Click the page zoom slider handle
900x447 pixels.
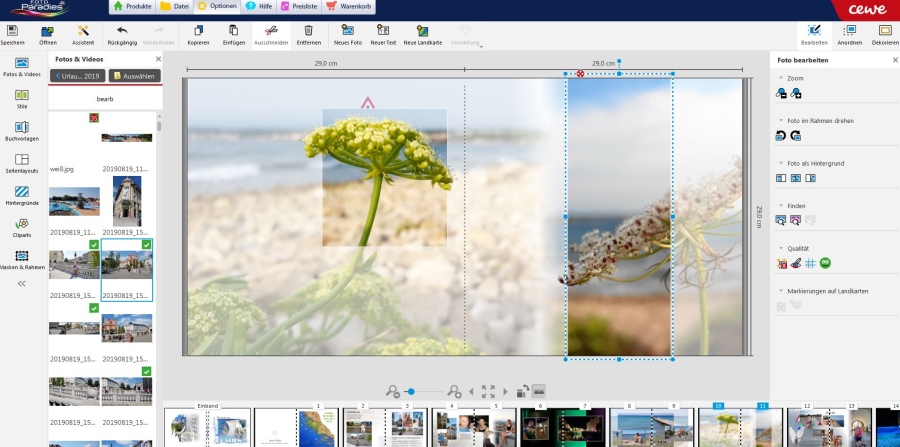click(x=411, y=392)
